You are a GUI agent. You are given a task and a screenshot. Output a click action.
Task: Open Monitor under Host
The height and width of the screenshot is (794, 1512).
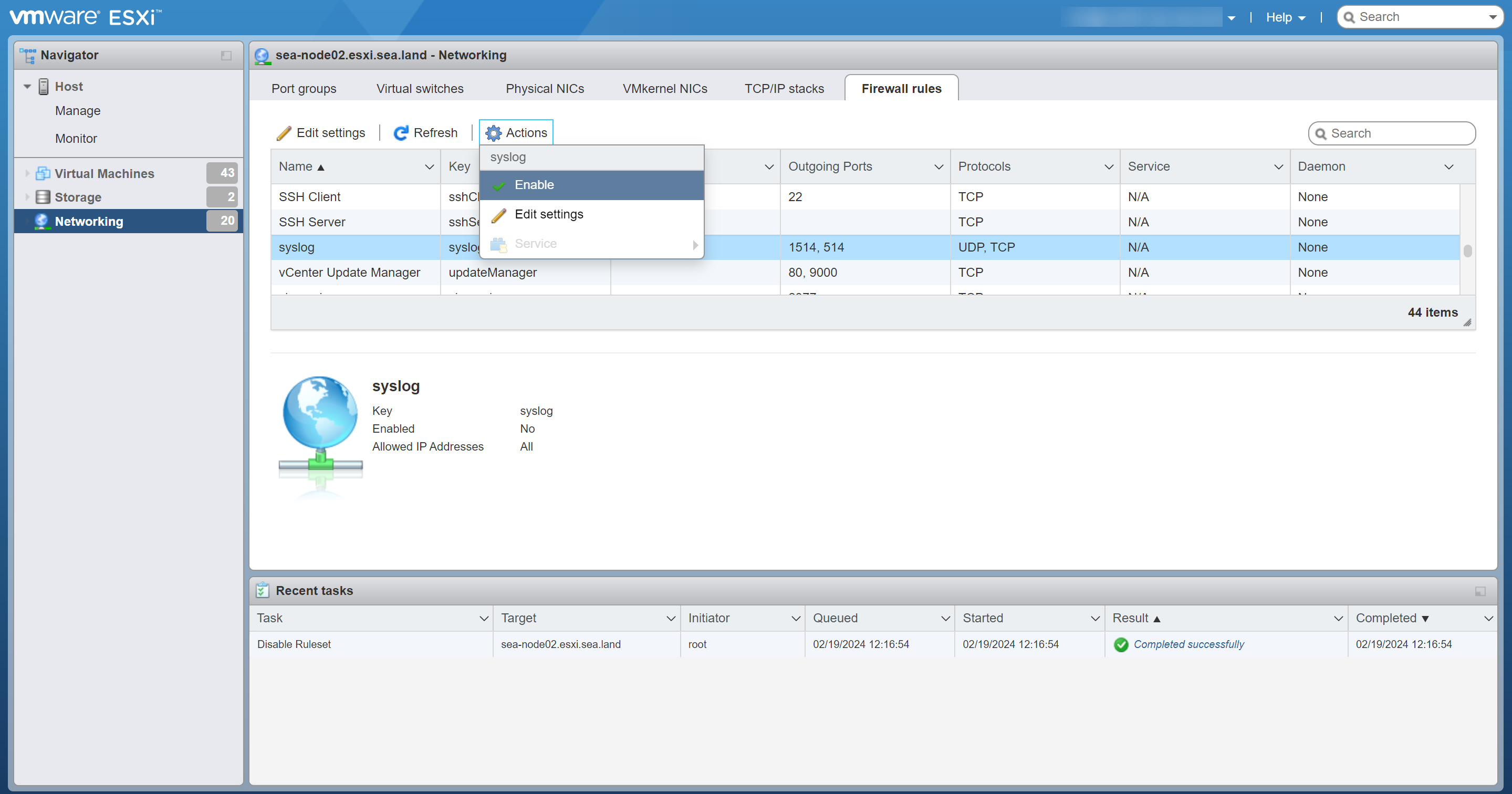point(76,138)
